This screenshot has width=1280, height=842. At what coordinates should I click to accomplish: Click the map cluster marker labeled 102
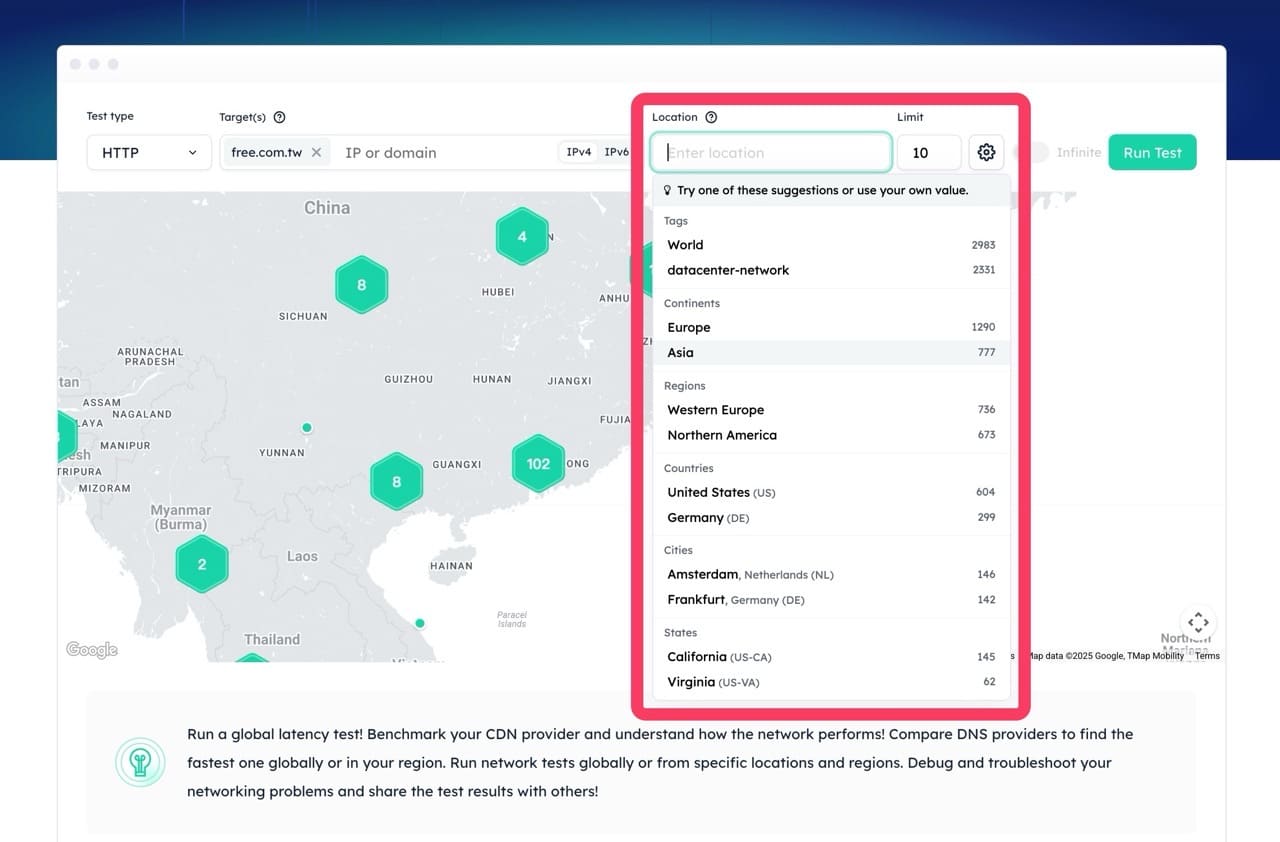538,464
